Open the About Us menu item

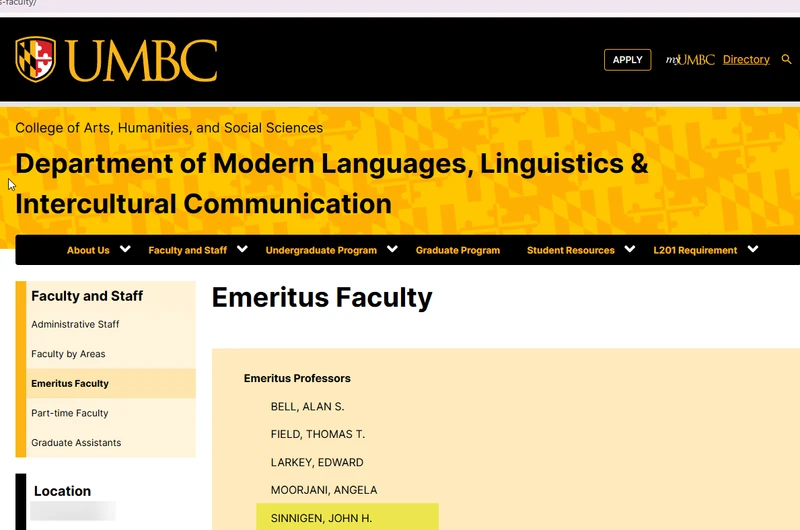(88, 250)
